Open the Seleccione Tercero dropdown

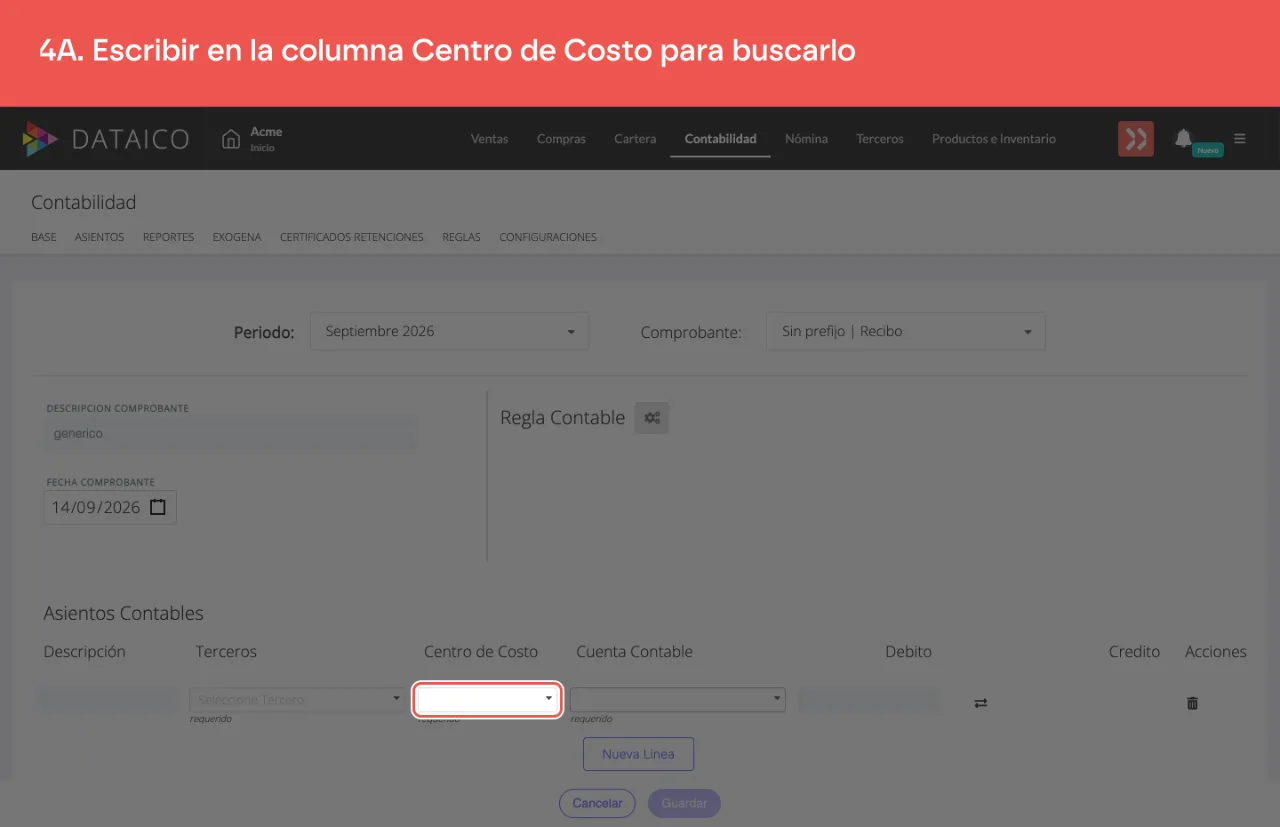pyautogui.click(x=297, y=700)
